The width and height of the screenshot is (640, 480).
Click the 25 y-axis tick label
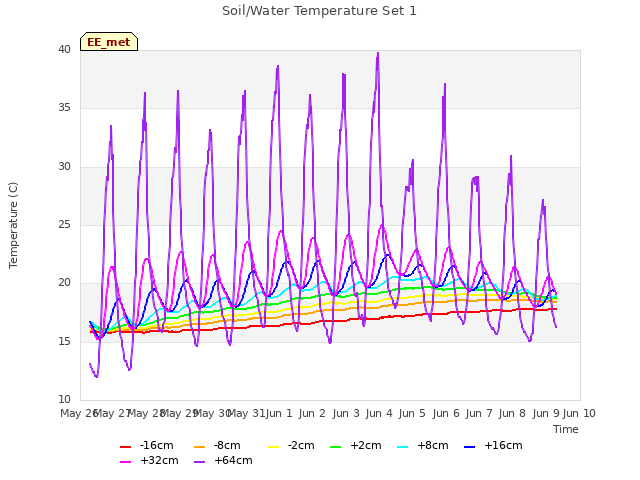[64, 224]
